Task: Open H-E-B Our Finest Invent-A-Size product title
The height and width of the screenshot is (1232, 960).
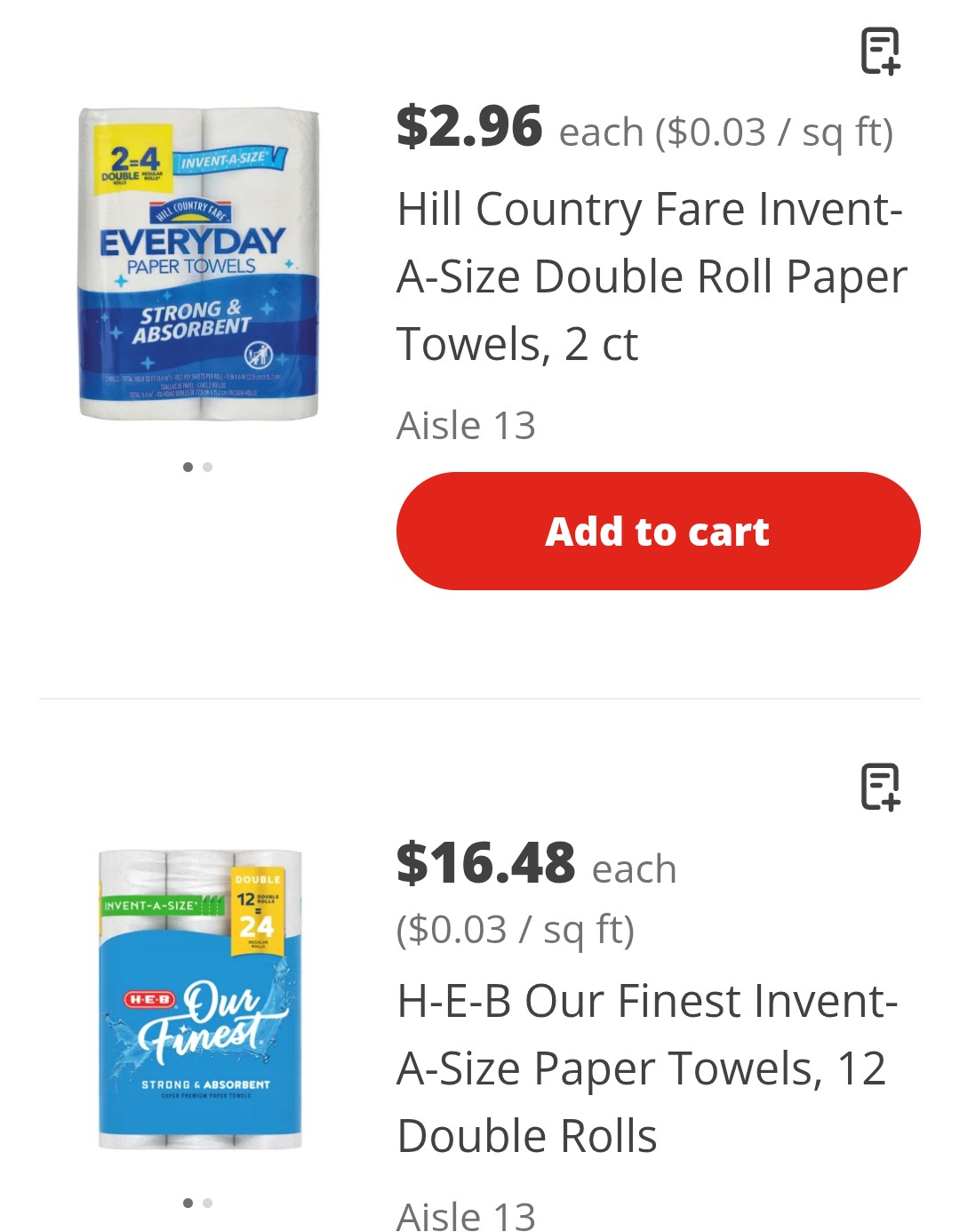Action: tap(647, 1068)
